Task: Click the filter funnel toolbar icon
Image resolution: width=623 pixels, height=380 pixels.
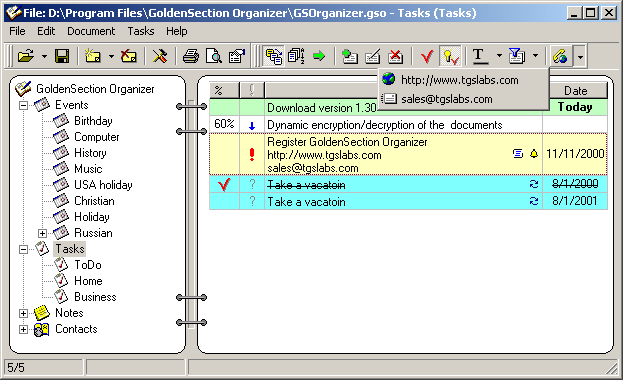Action: [516, 56]
